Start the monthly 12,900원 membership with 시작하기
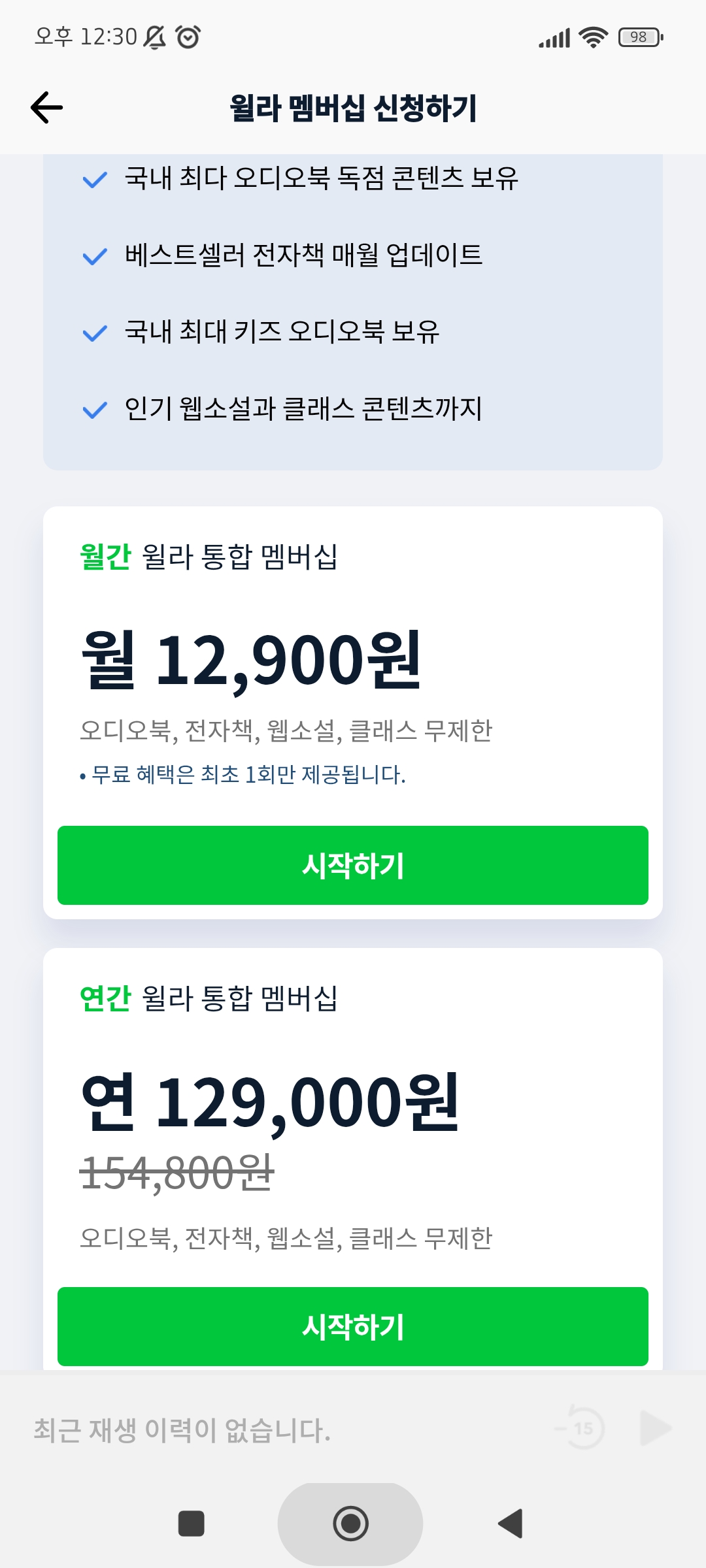The image size is (706, 1568). (353, 865)
